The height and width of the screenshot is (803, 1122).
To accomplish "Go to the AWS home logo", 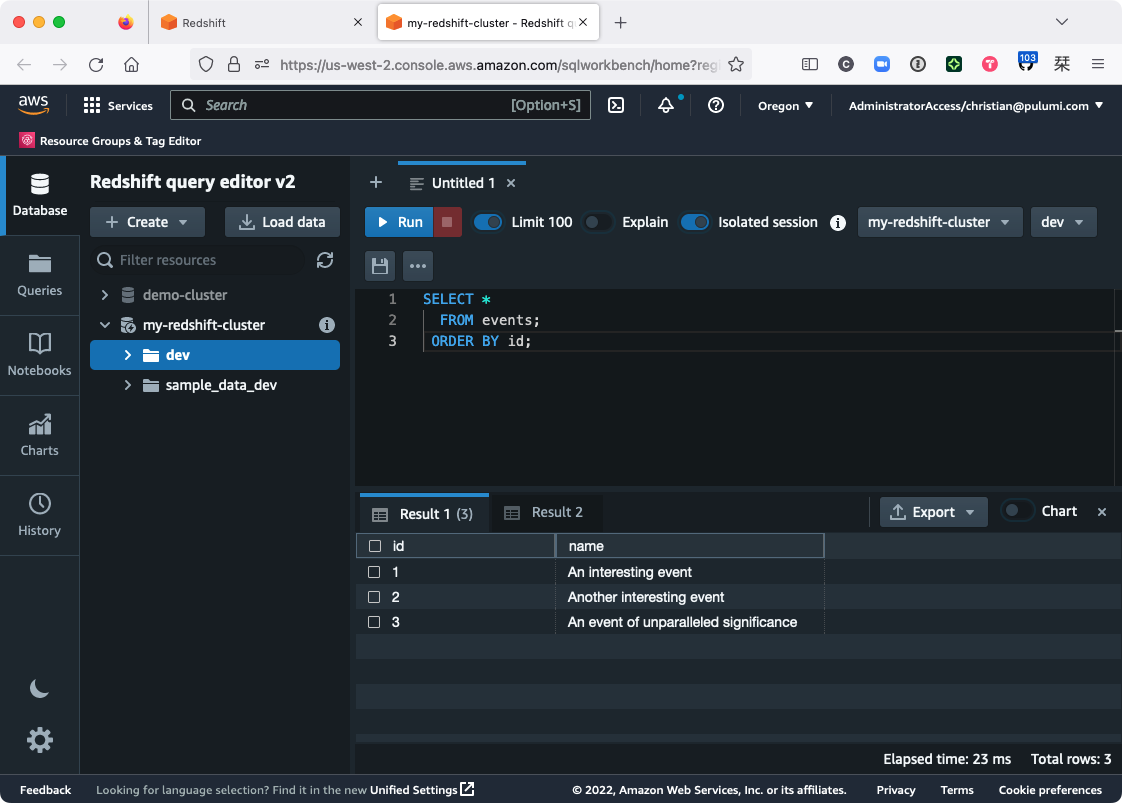I will point(34,105).
